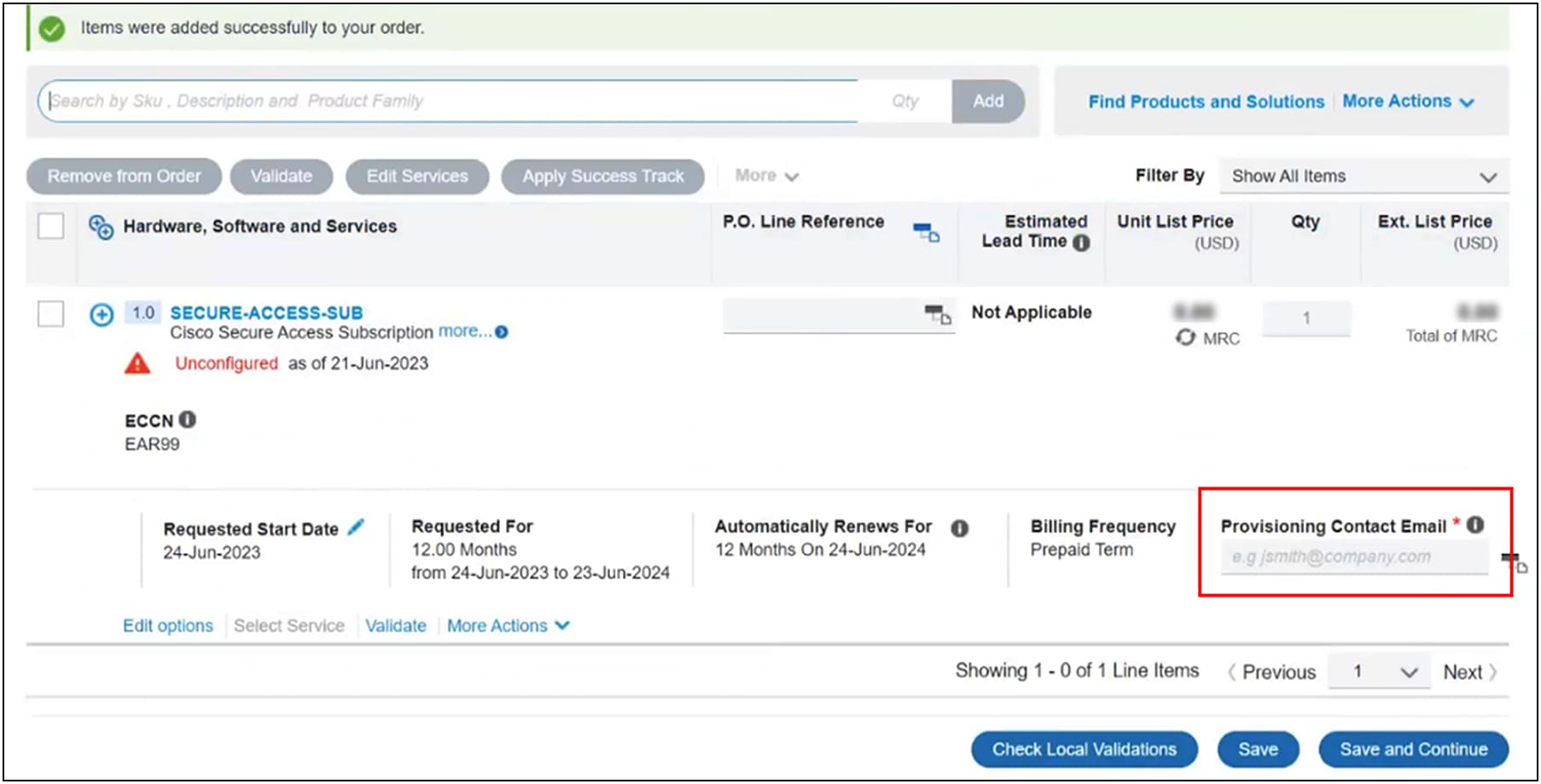Open the Filter By Show All Items dropdown
Viewport: 1541px width, 784px height.
(1364, 177)
